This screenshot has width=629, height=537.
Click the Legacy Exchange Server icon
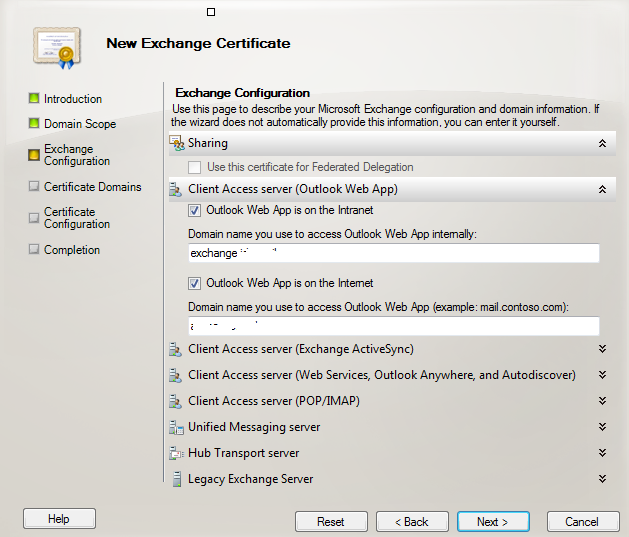tap(177, 479)
